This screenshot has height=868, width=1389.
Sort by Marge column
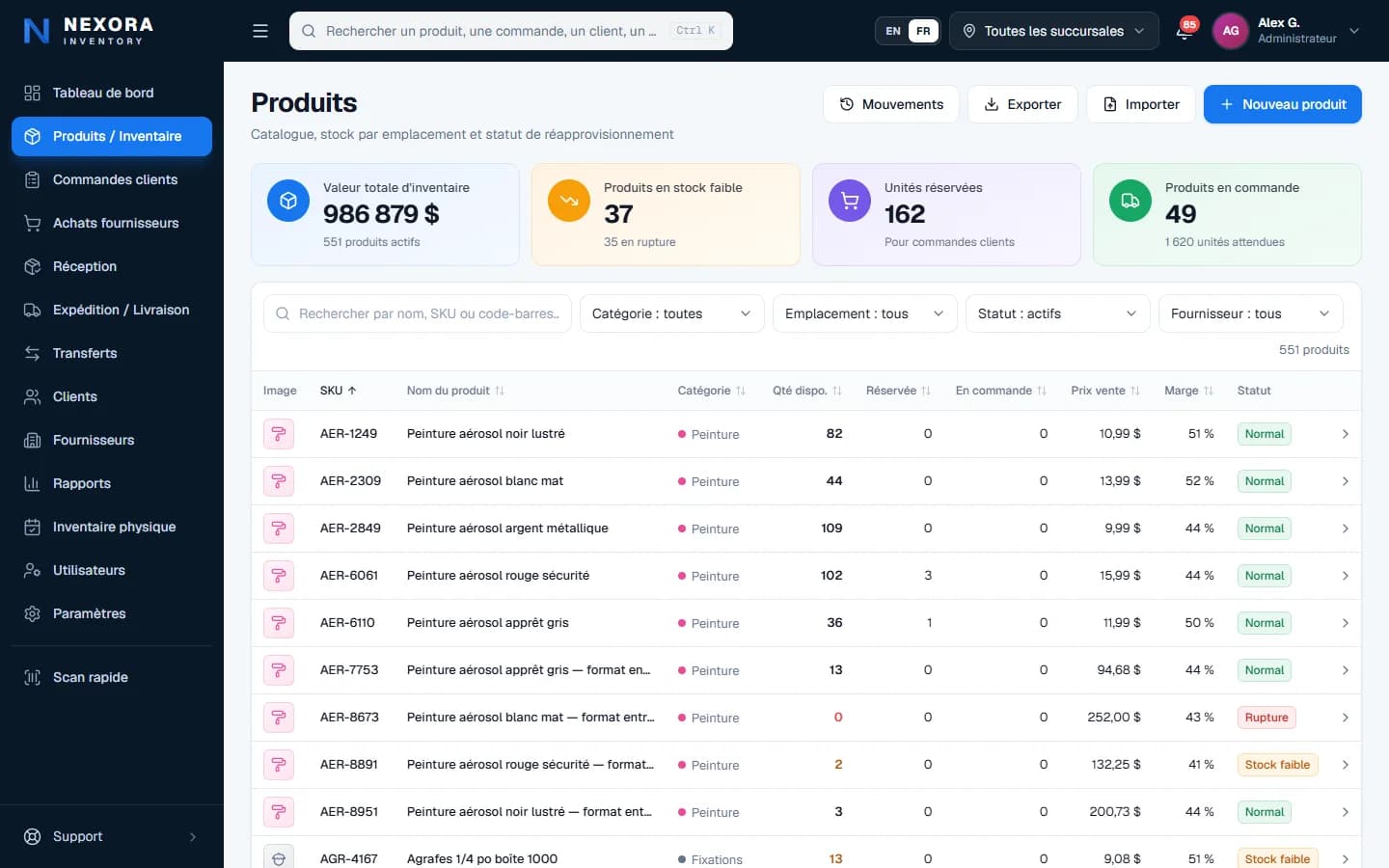coord(1188,391)
